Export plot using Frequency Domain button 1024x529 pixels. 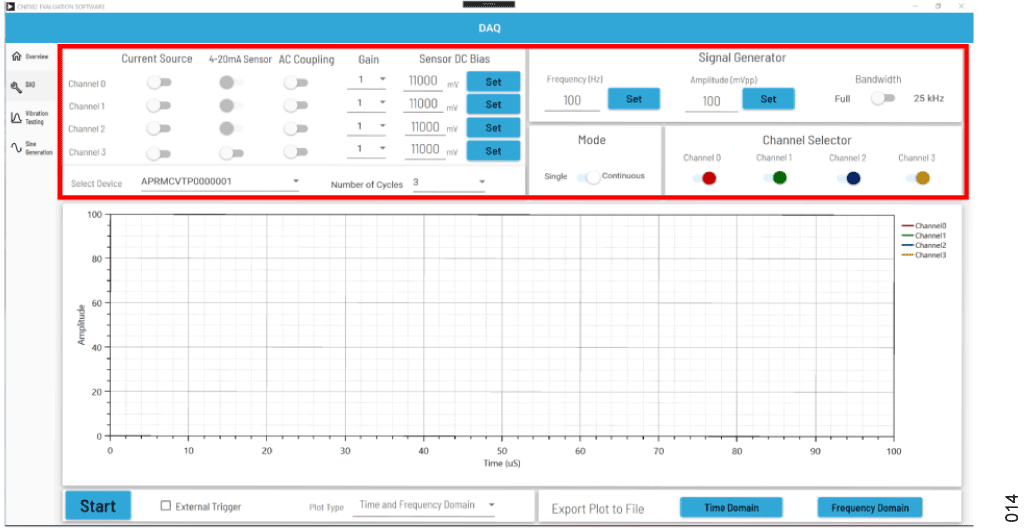click(x=869, y=508)
